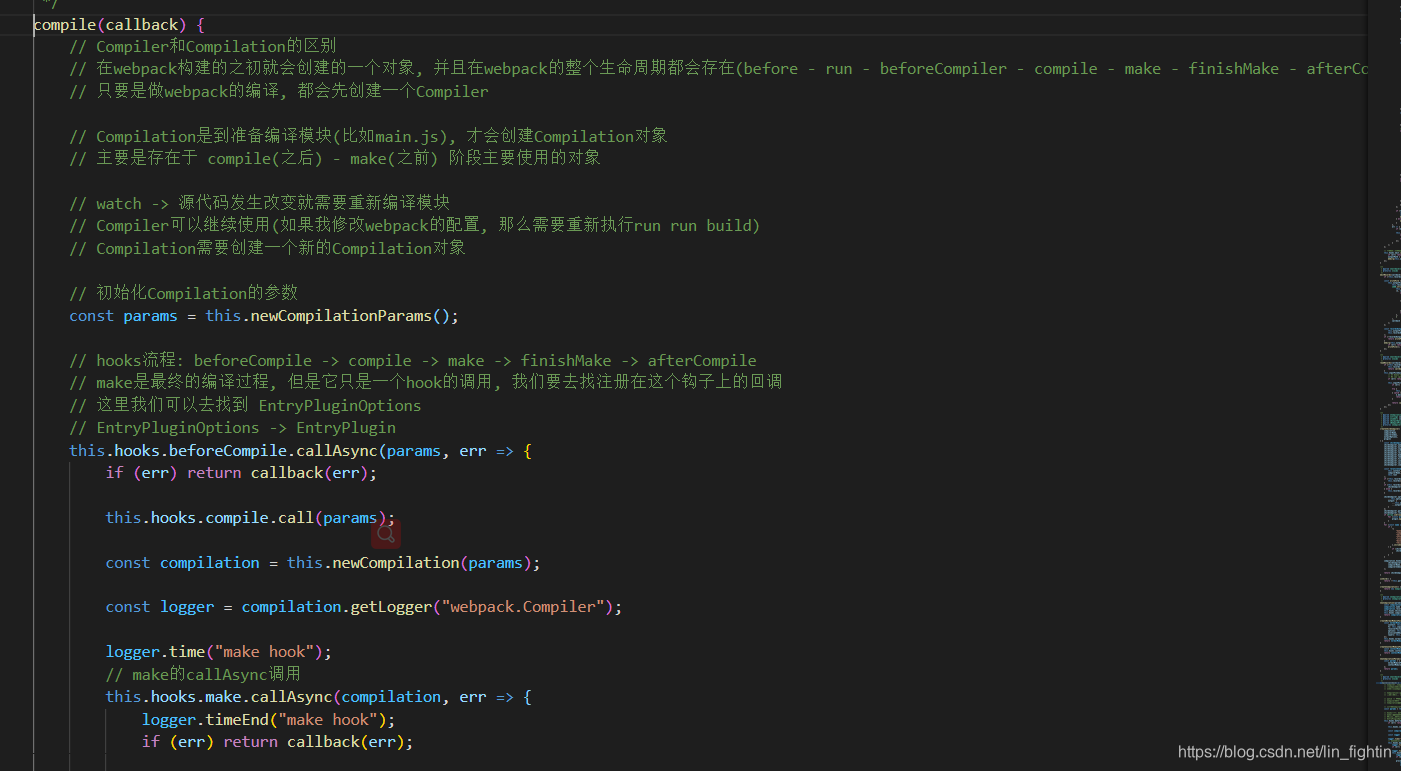This screenshot has height=771, width=1401.
Task: Click comment 'Compilation需要创建一个新的Compilation对象'
Action: pyautogui.click(x=268, y=248)
